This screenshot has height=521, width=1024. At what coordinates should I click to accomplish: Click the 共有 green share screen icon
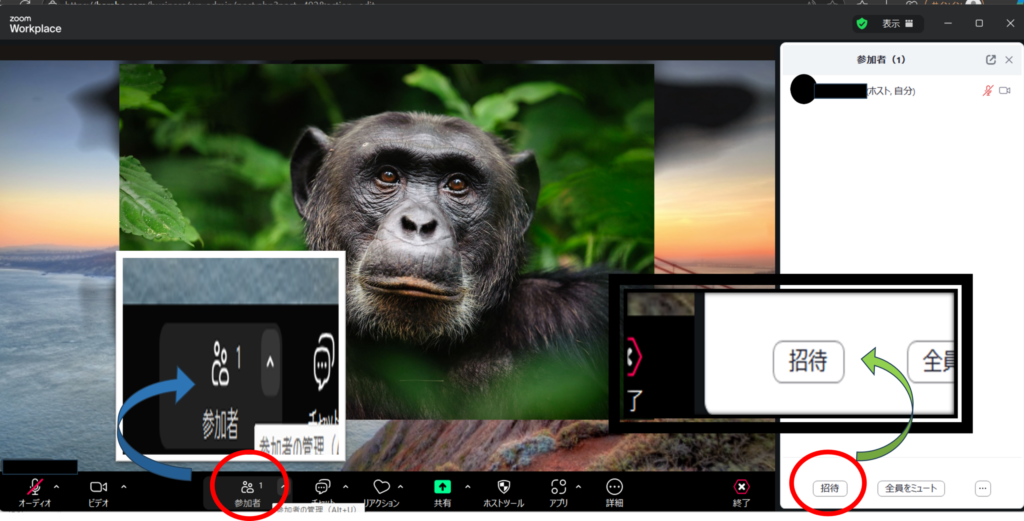[443, 487]
